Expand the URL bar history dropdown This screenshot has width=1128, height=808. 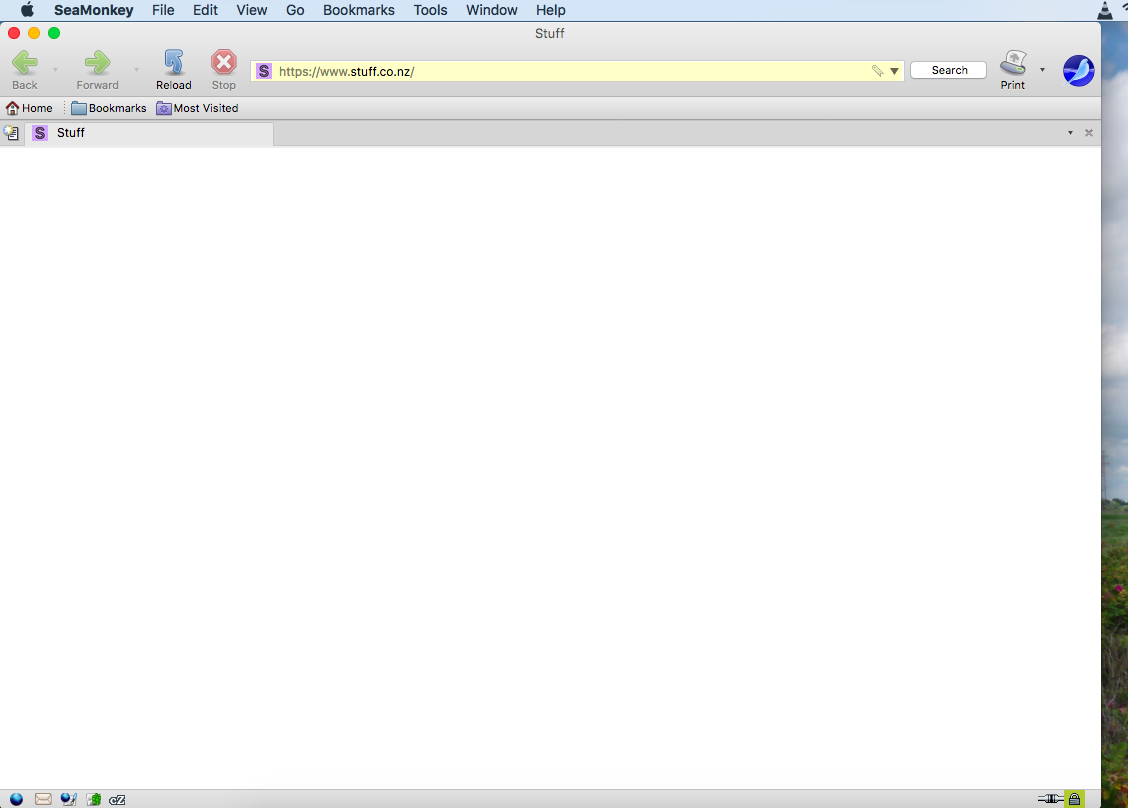(894, 71)
